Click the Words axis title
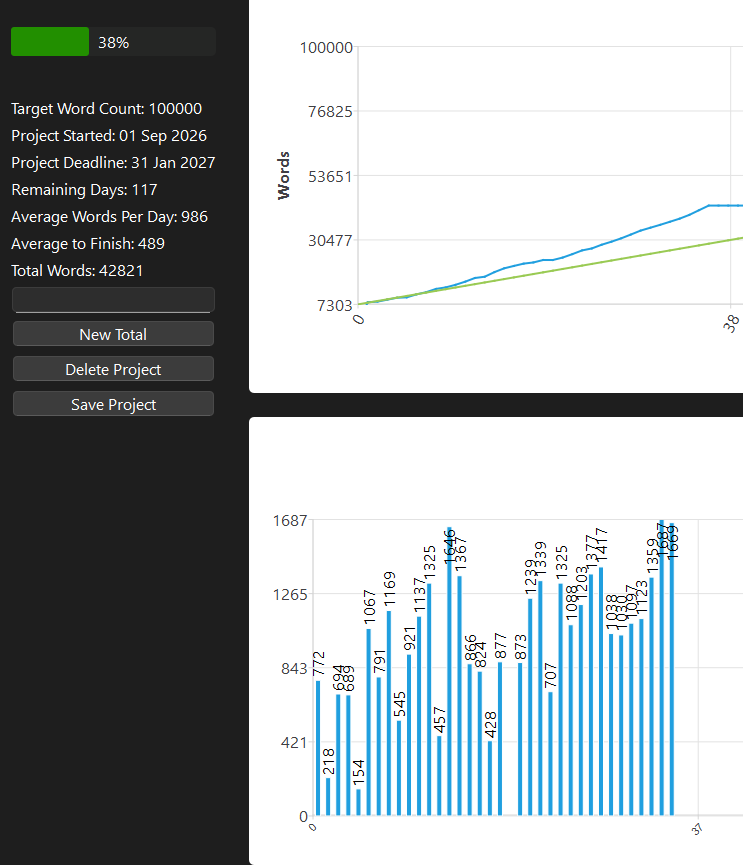 (x=284, y=175)
